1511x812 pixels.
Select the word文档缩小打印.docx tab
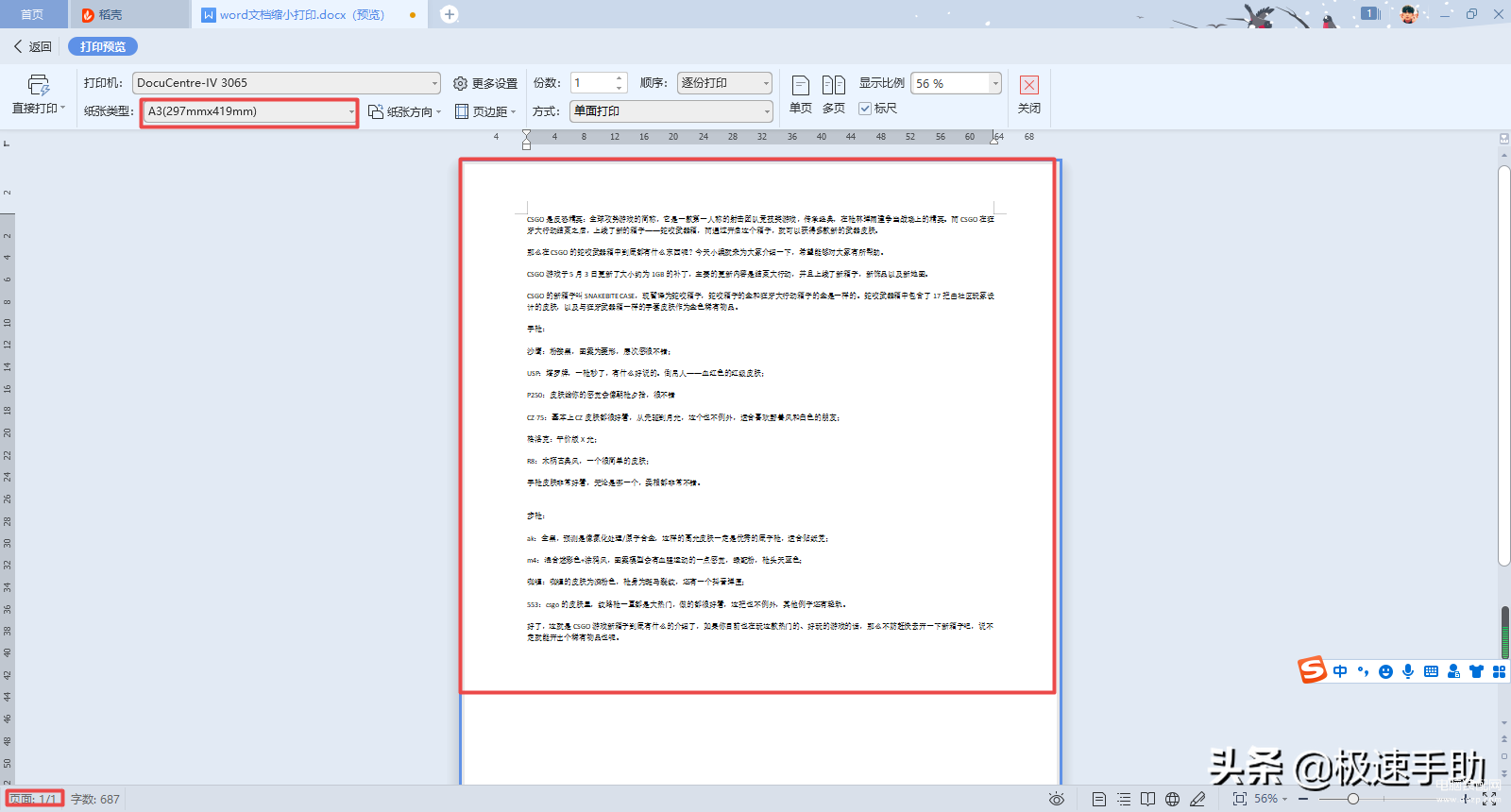[309, 14]
